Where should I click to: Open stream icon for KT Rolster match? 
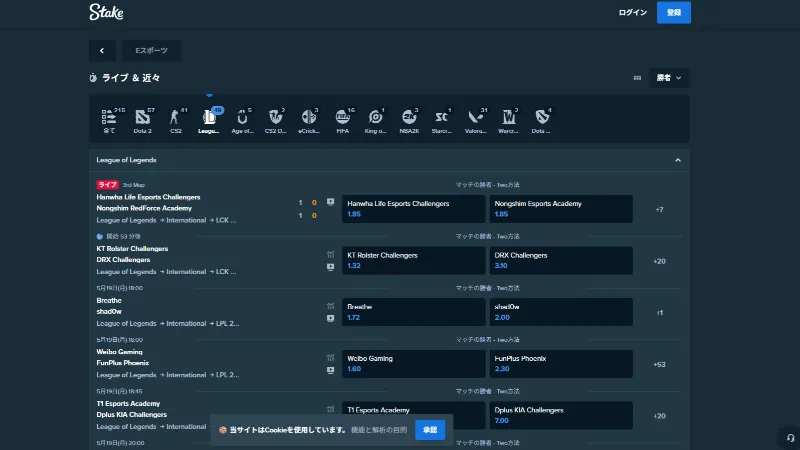coord(331,267)
